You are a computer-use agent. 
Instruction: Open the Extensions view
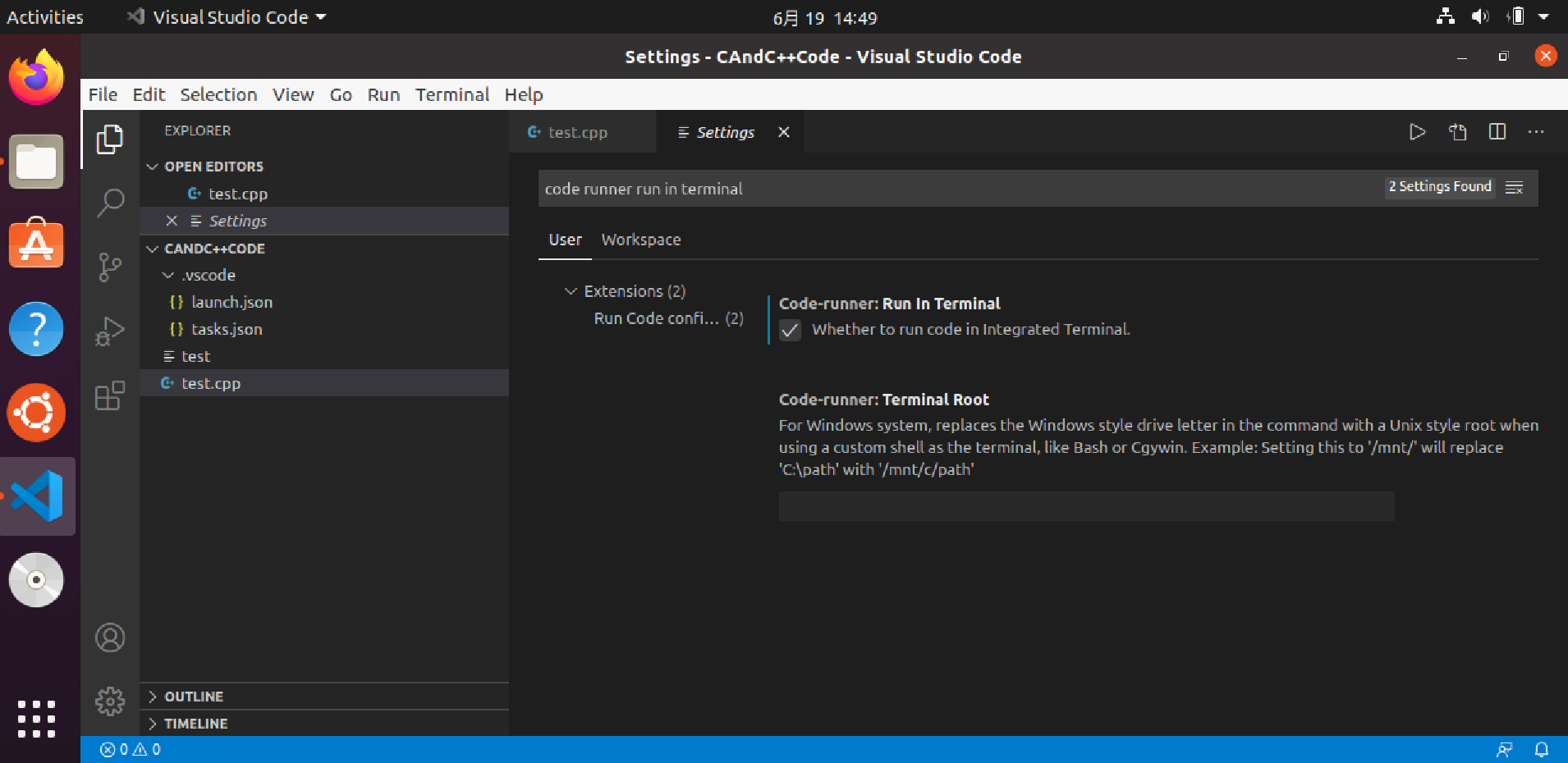[x=110, y=395]
